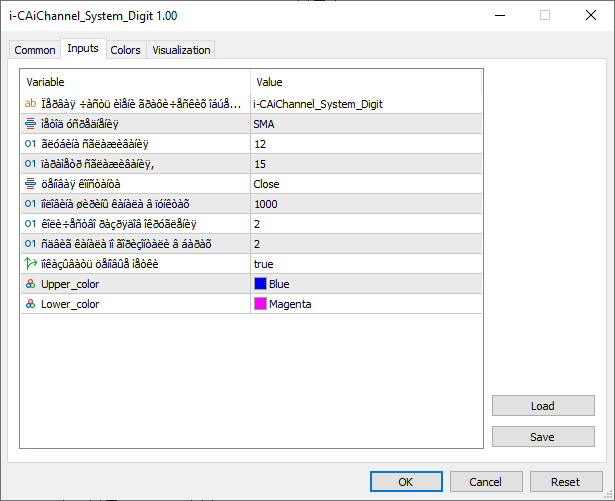Screen dimensions: 615x501
Task: Open the Visualization tab
Action: pos(181,50)
